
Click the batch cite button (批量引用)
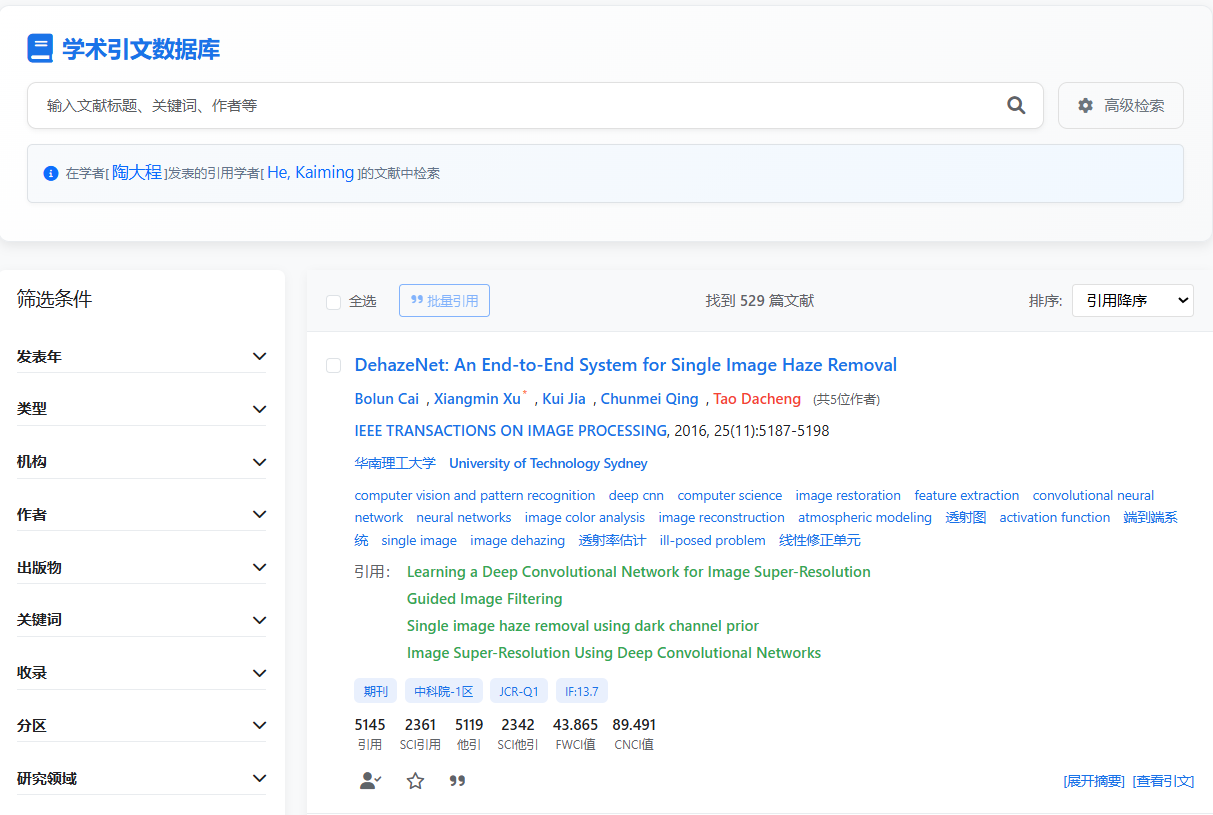[444, 300]
